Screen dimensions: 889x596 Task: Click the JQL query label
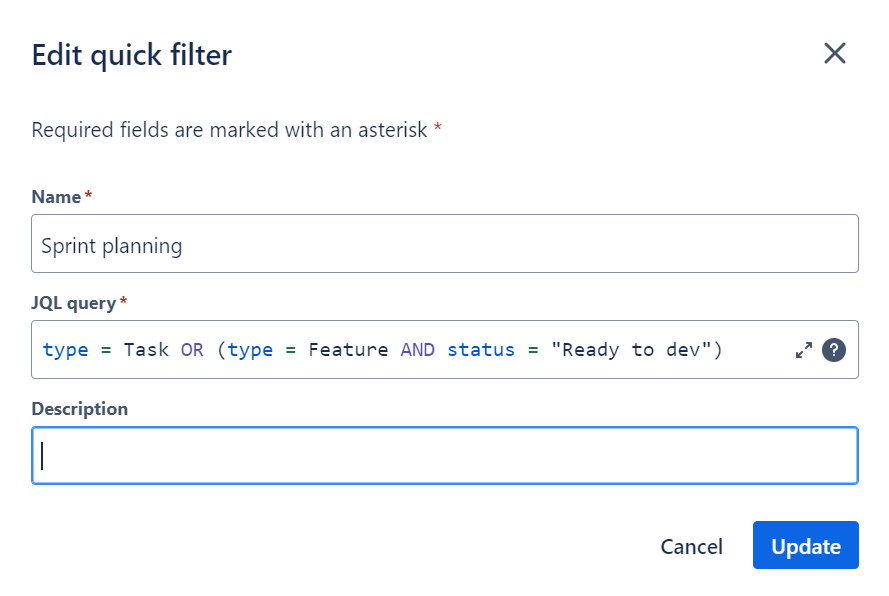tap(74, 303)
